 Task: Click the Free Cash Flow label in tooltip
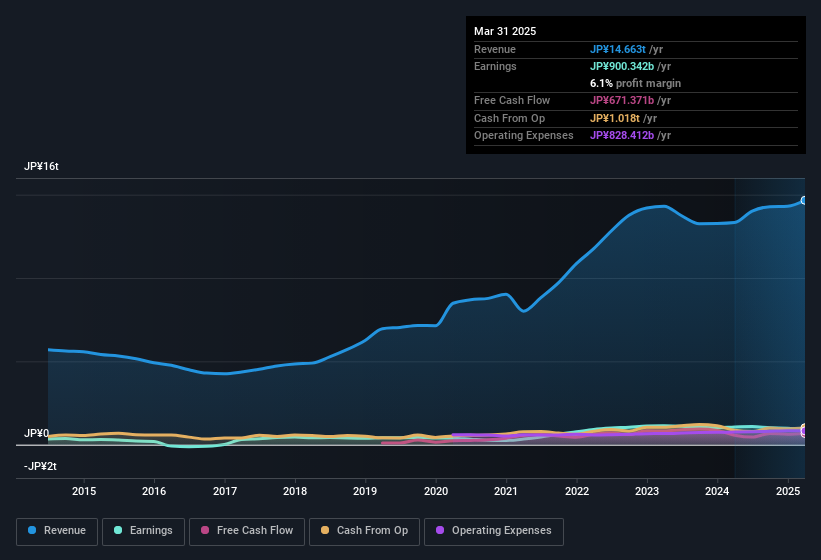512,100
